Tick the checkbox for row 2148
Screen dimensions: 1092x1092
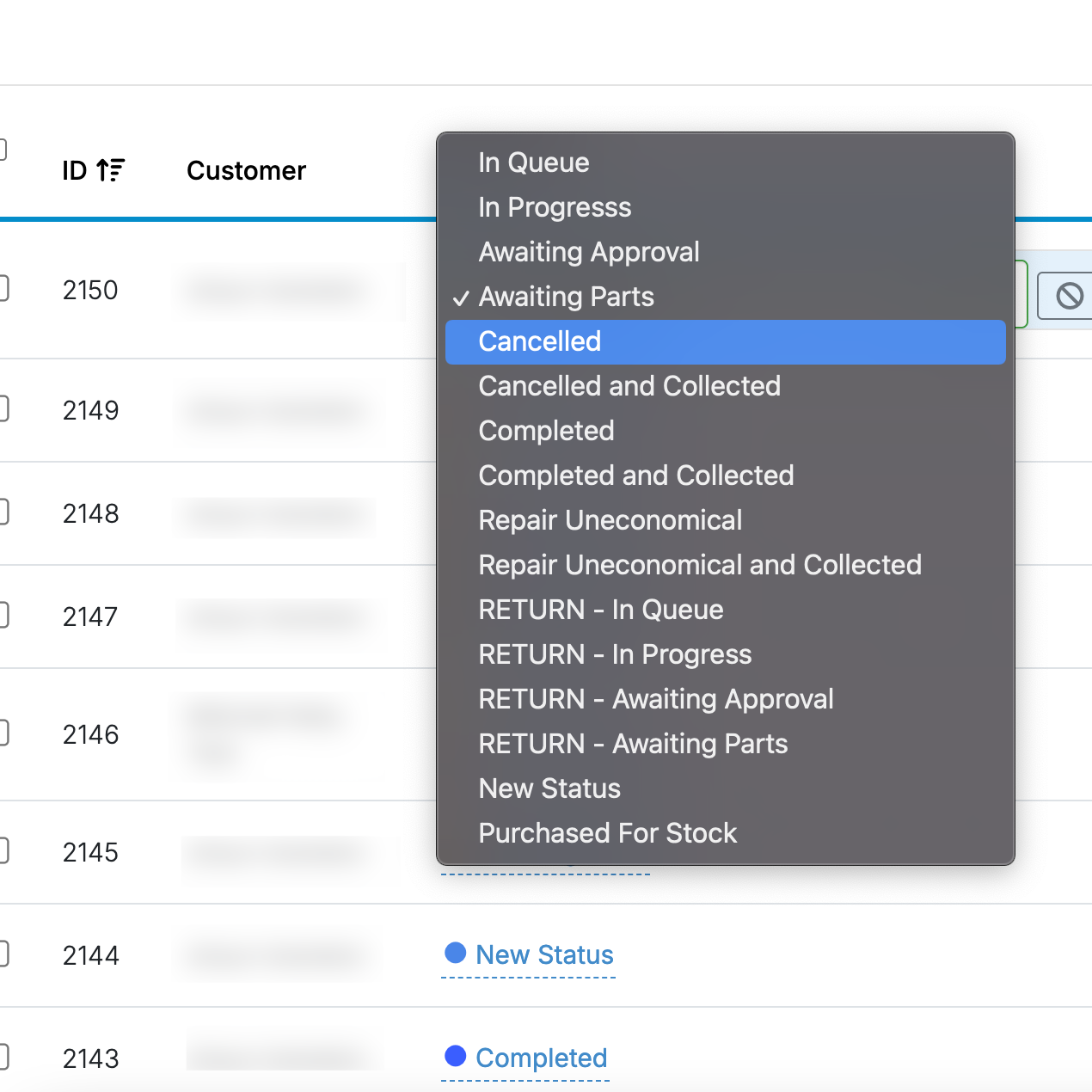point(3,512)
